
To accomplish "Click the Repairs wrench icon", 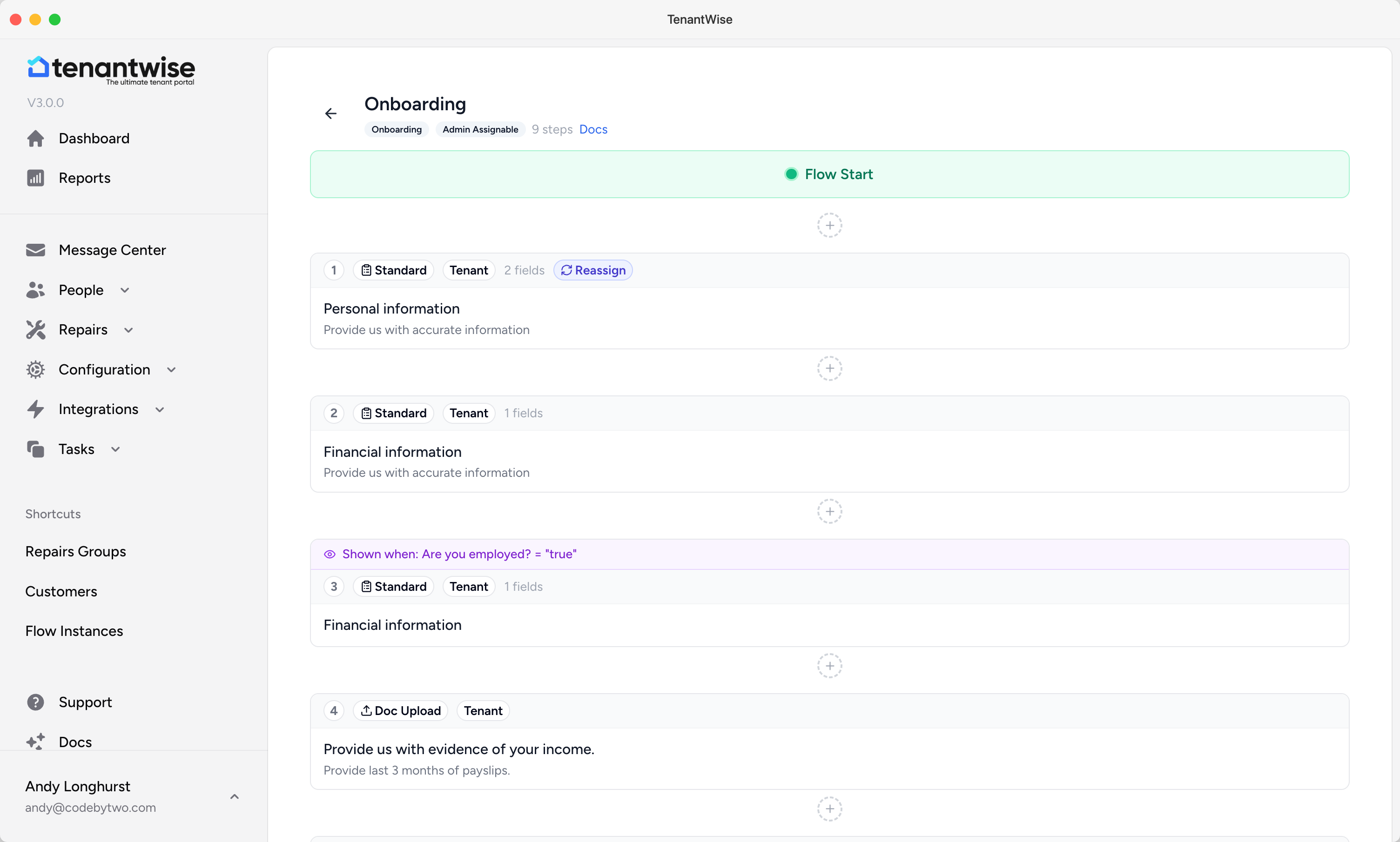I will pos(35,330).
